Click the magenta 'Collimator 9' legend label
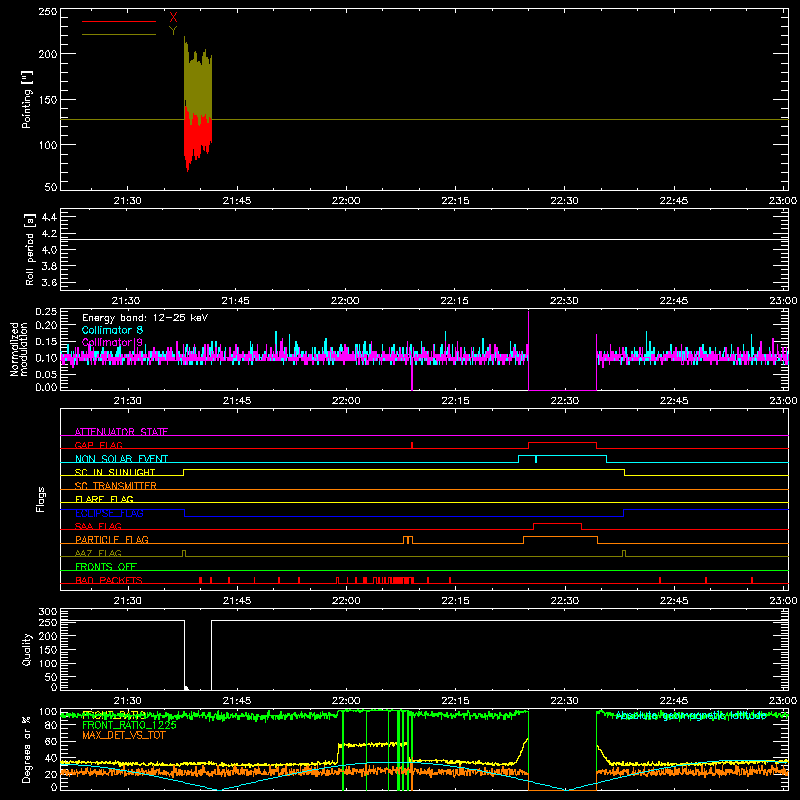The image size is (800, 800). (112, 342)
